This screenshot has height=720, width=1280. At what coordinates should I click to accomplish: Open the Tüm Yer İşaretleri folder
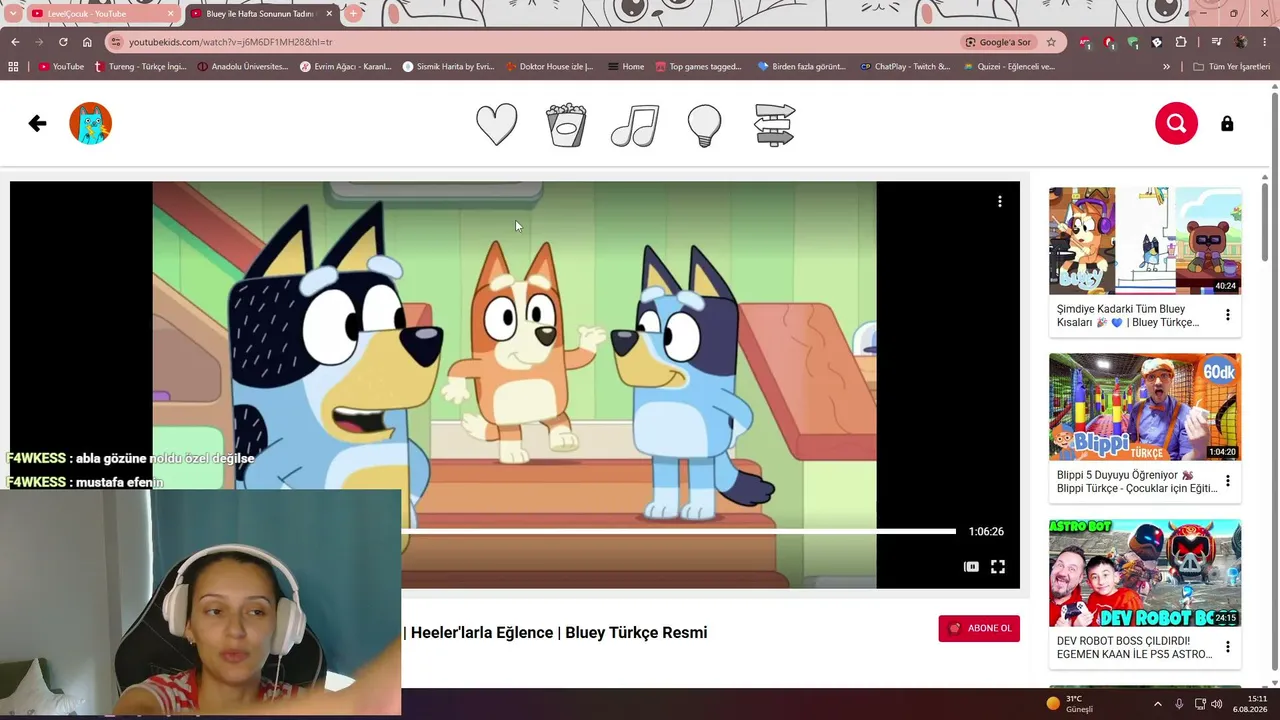1232,67
